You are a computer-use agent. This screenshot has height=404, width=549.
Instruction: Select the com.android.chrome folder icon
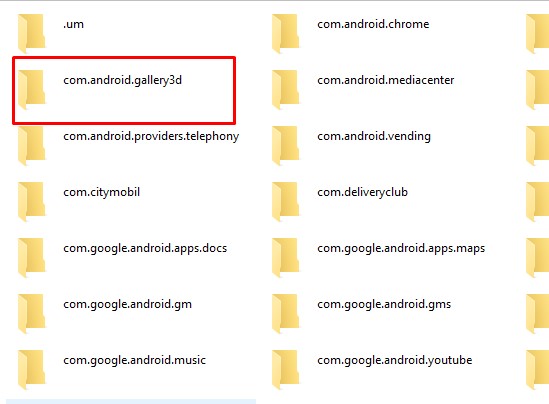(x=286, y=33)
